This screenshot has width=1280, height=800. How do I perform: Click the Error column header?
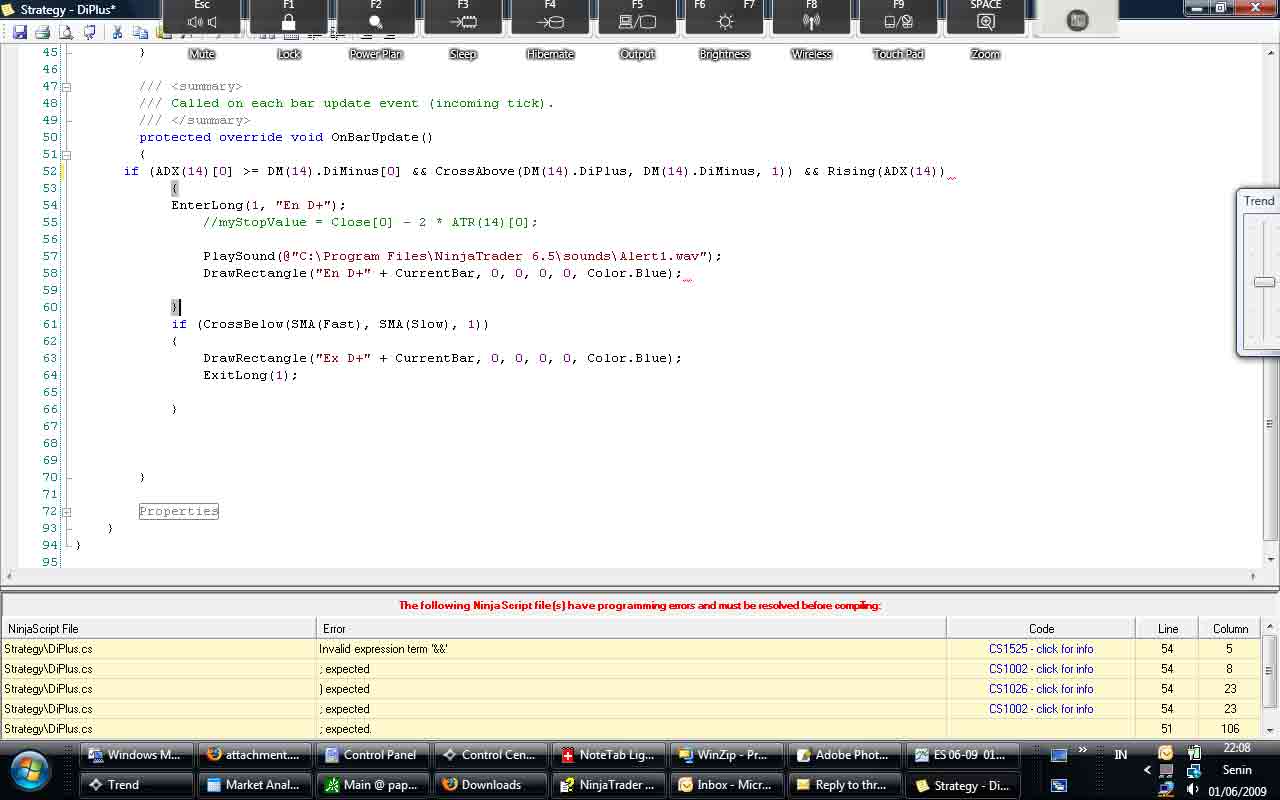(x=630, y=629)
